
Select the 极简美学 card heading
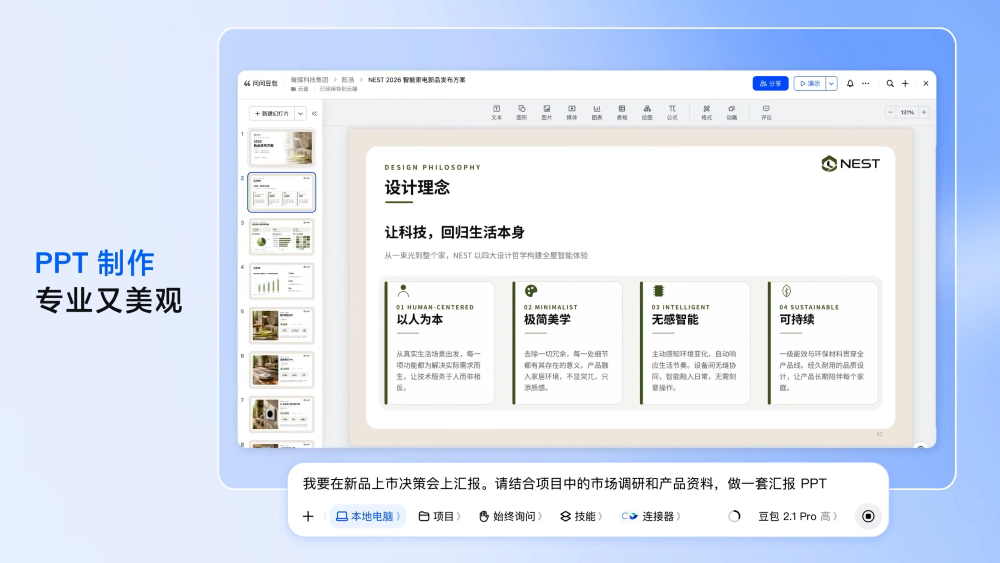tap(547, 319)
